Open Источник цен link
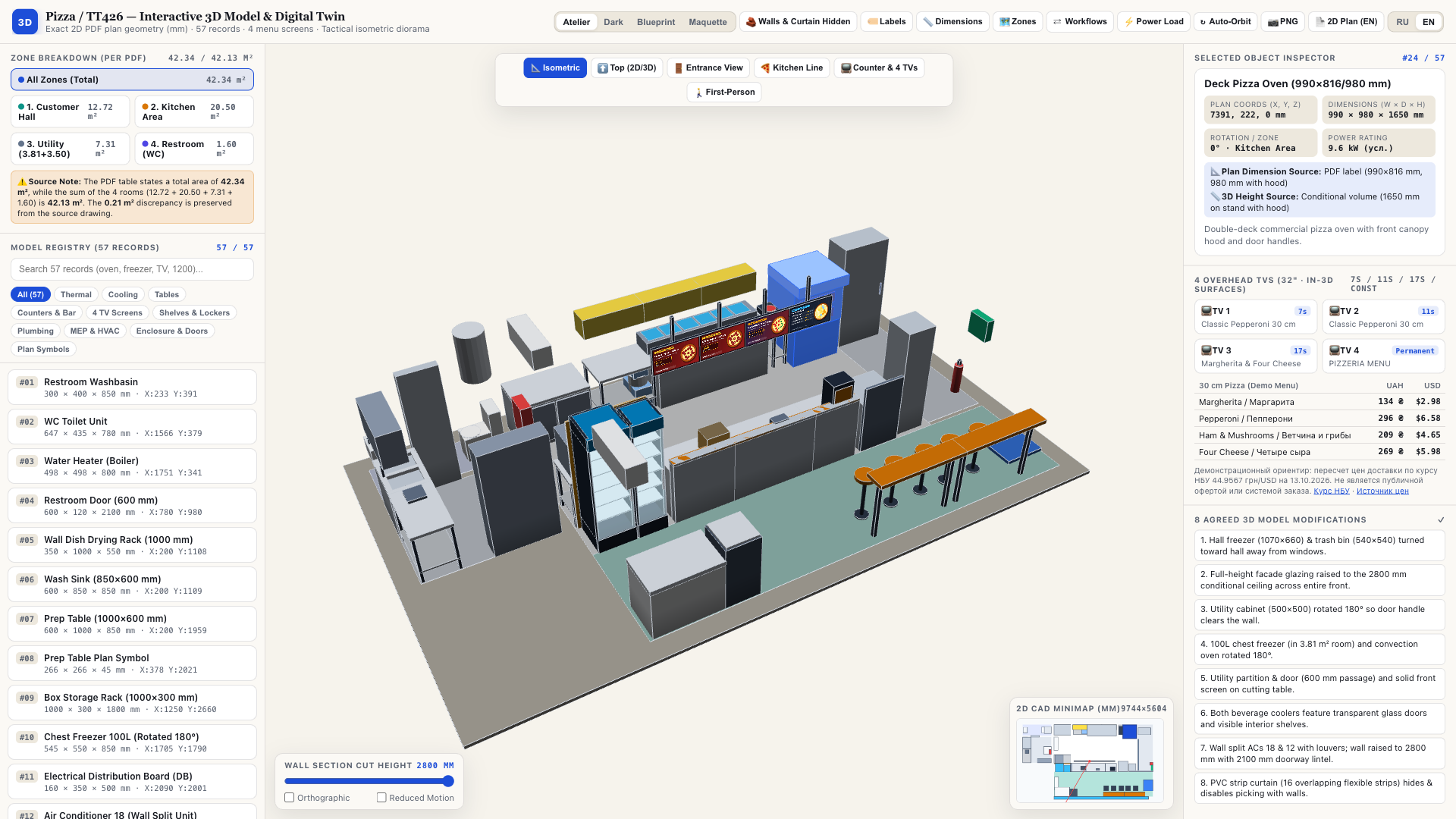 (x=1382, y=491)
